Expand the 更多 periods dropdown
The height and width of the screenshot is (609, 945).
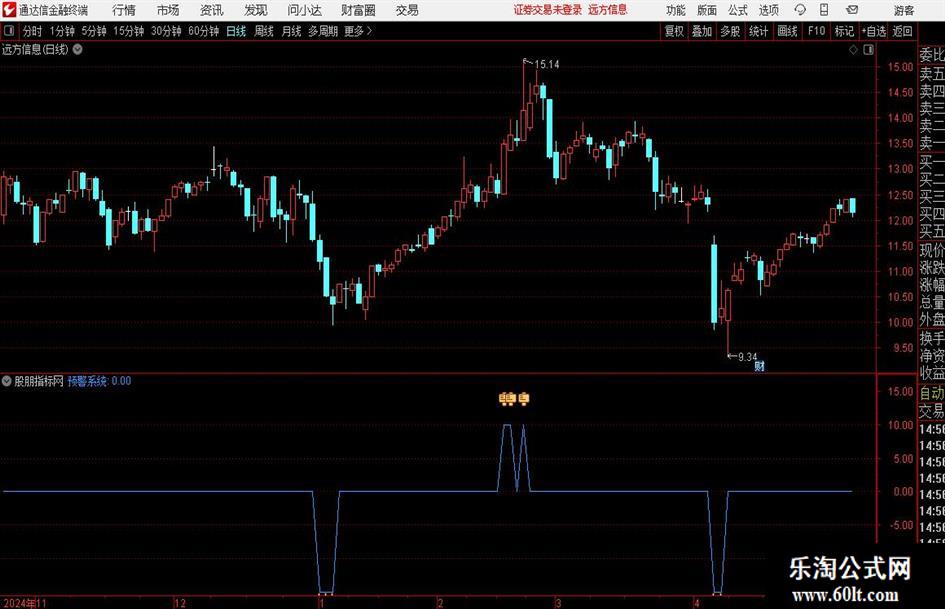pos(359,31)
